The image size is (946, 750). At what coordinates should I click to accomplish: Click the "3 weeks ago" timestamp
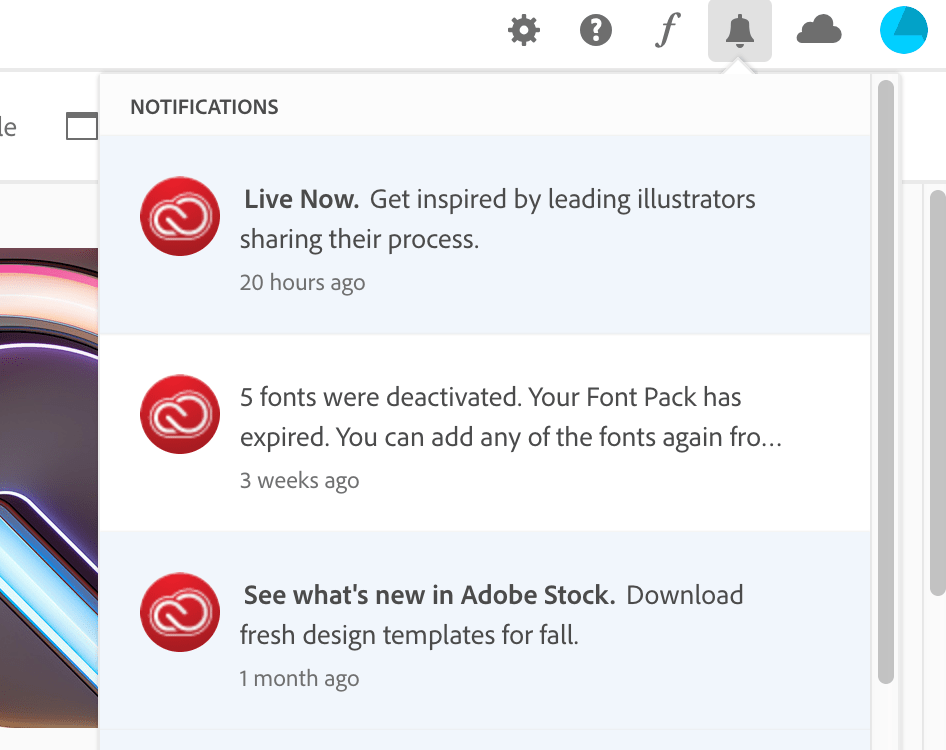point(299,480)
